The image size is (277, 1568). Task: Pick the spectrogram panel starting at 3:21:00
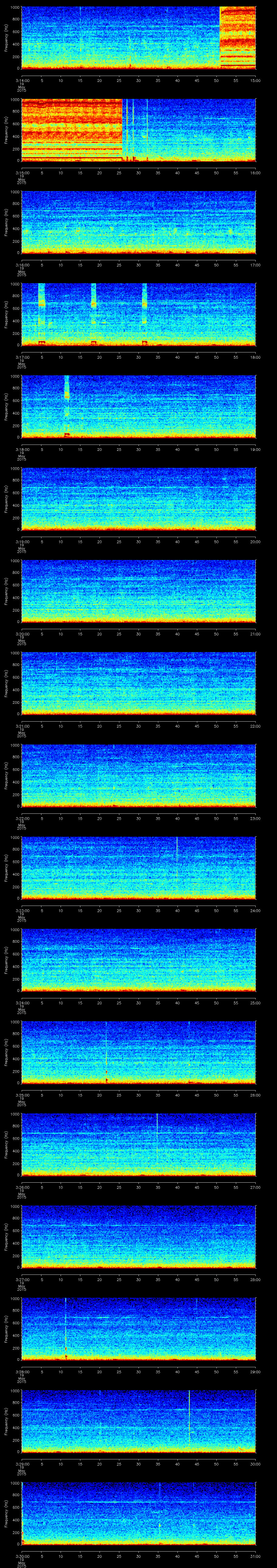point(139,683)
